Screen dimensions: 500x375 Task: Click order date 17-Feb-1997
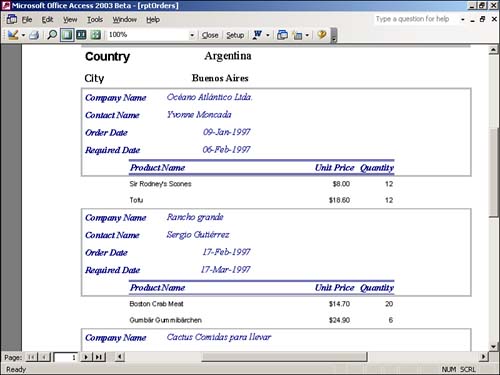(226, 252)
